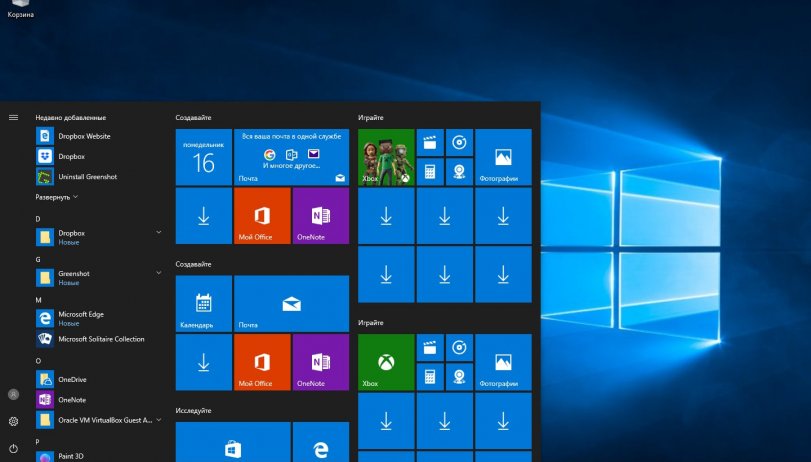
Task: Open the green Xbox logo tile
Action: [386, 362]
